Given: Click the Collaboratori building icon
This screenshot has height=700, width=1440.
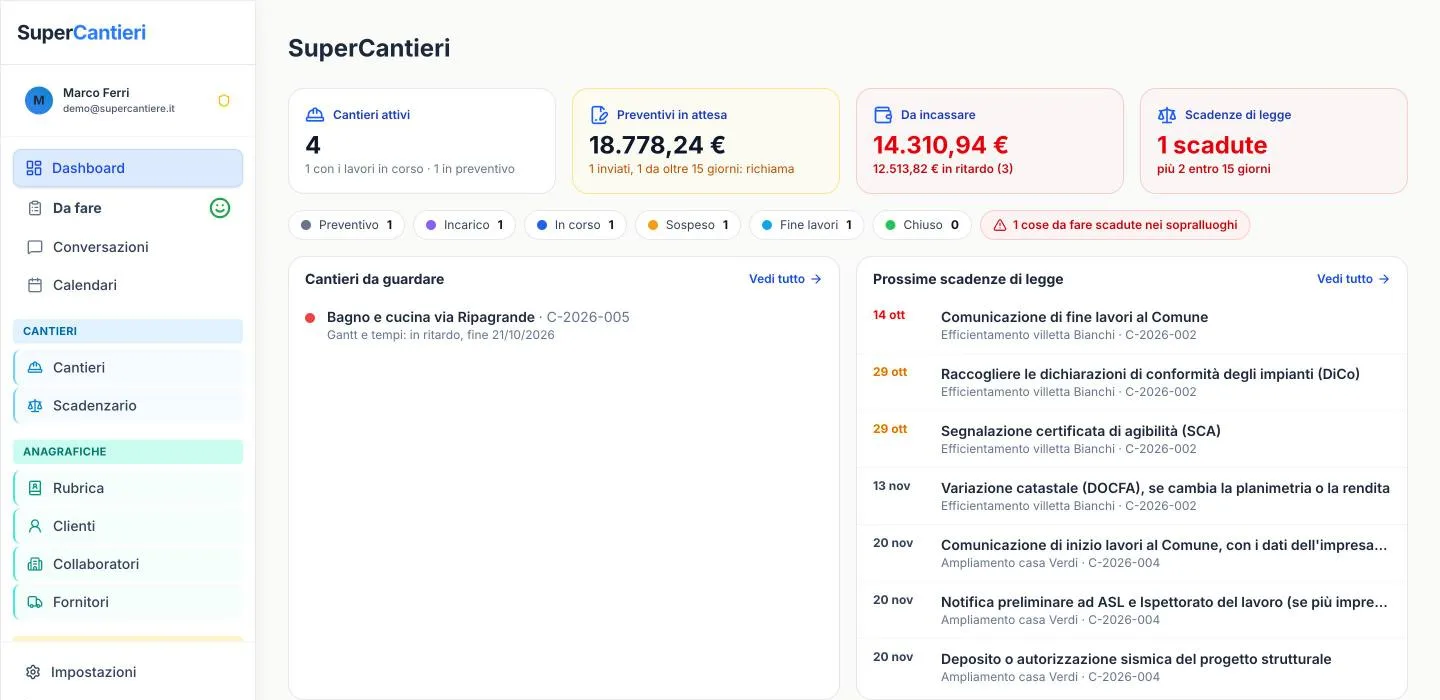Looking at the screenshot, I should point(35,564).
